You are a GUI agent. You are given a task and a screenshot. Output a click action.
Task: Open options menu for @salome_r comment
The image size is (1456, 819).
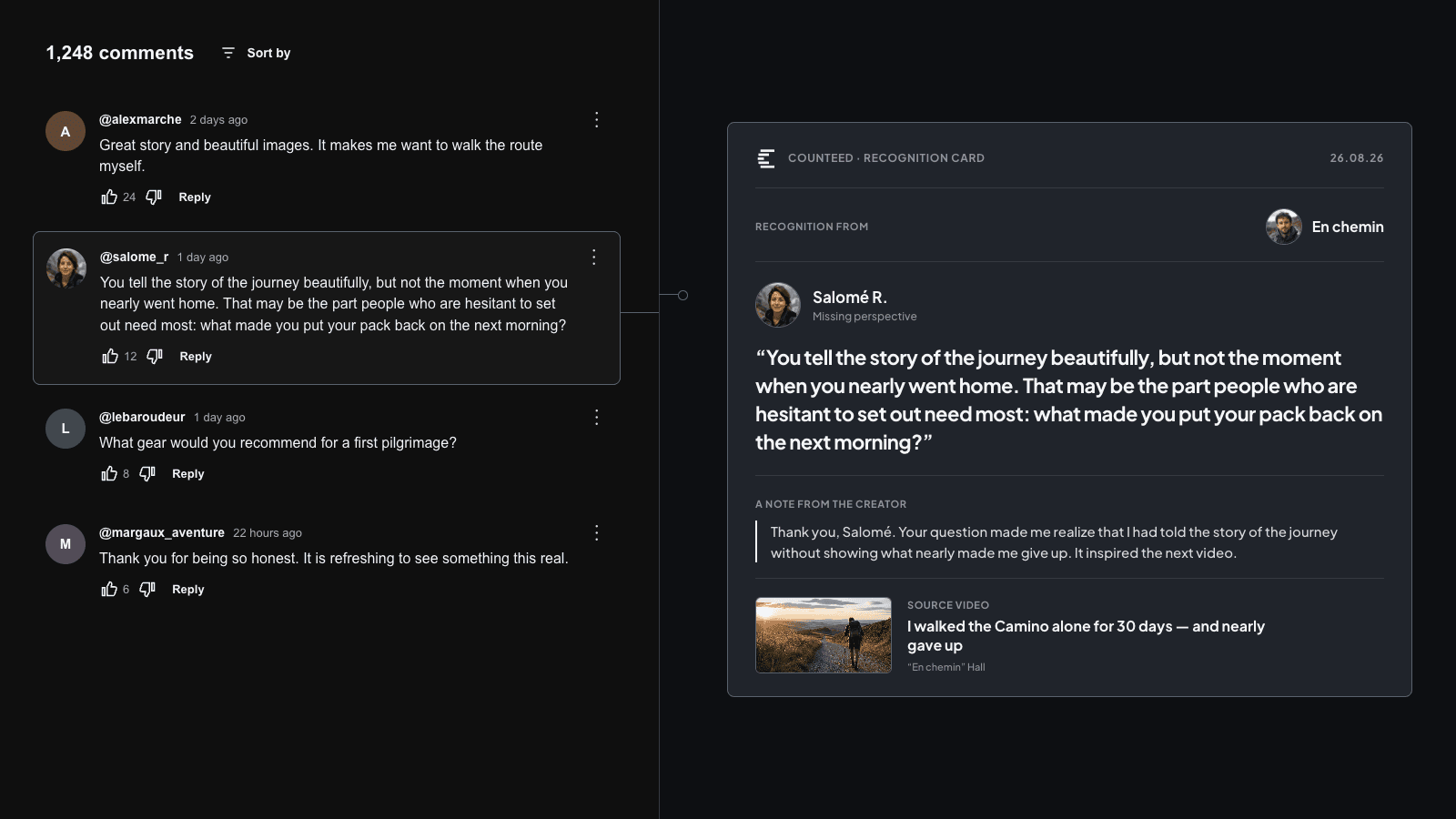pos(593,257)
